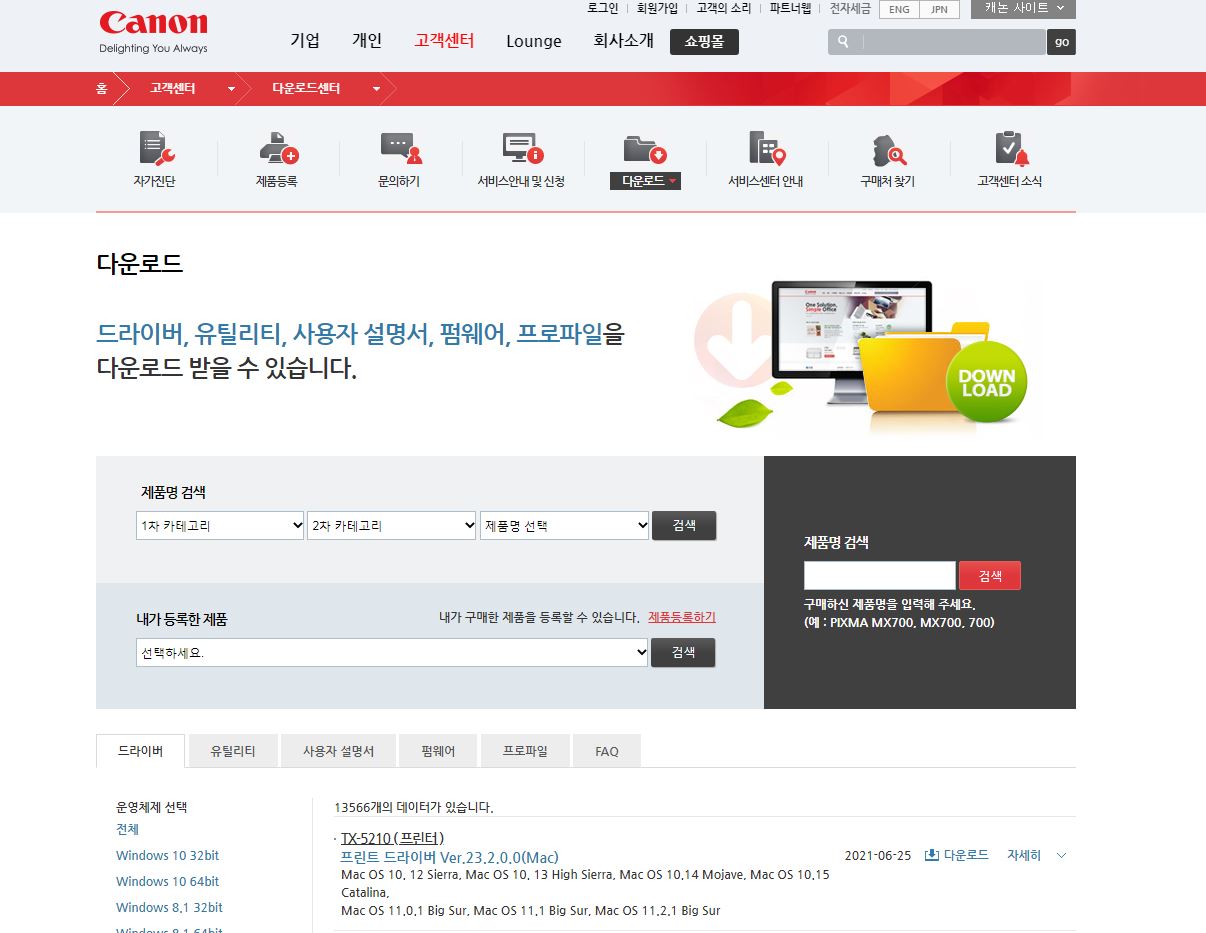
Task: Select the 고객센터 menu
Action: (x=444, y=41)
